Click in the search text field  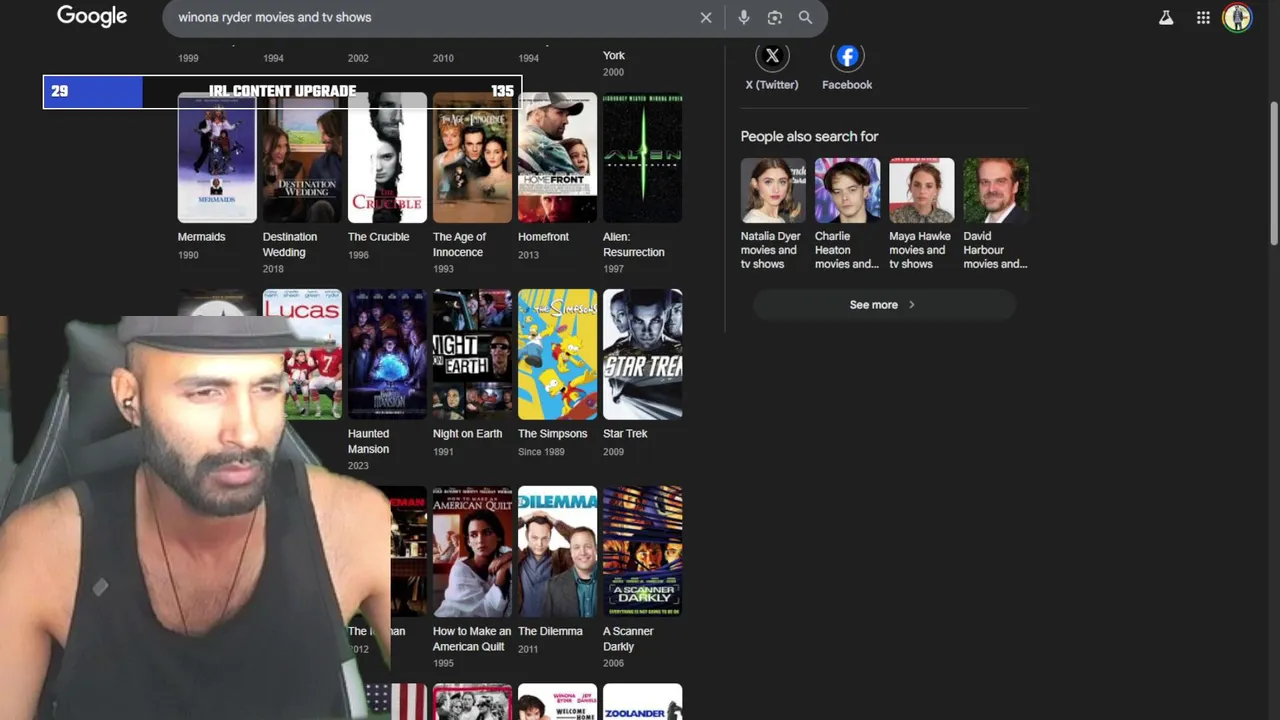tap(430, 17)
